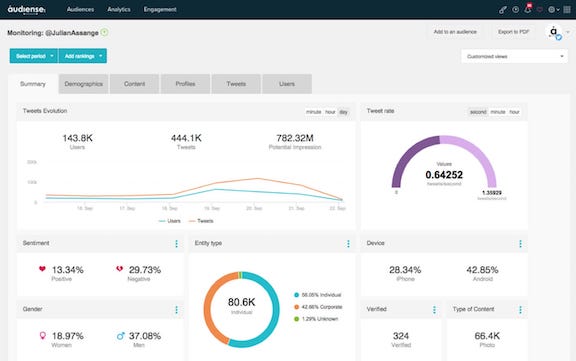Open the settings gear in top bar
The width and height of the screenshot is (576, 361).
(x=553, y=10)
